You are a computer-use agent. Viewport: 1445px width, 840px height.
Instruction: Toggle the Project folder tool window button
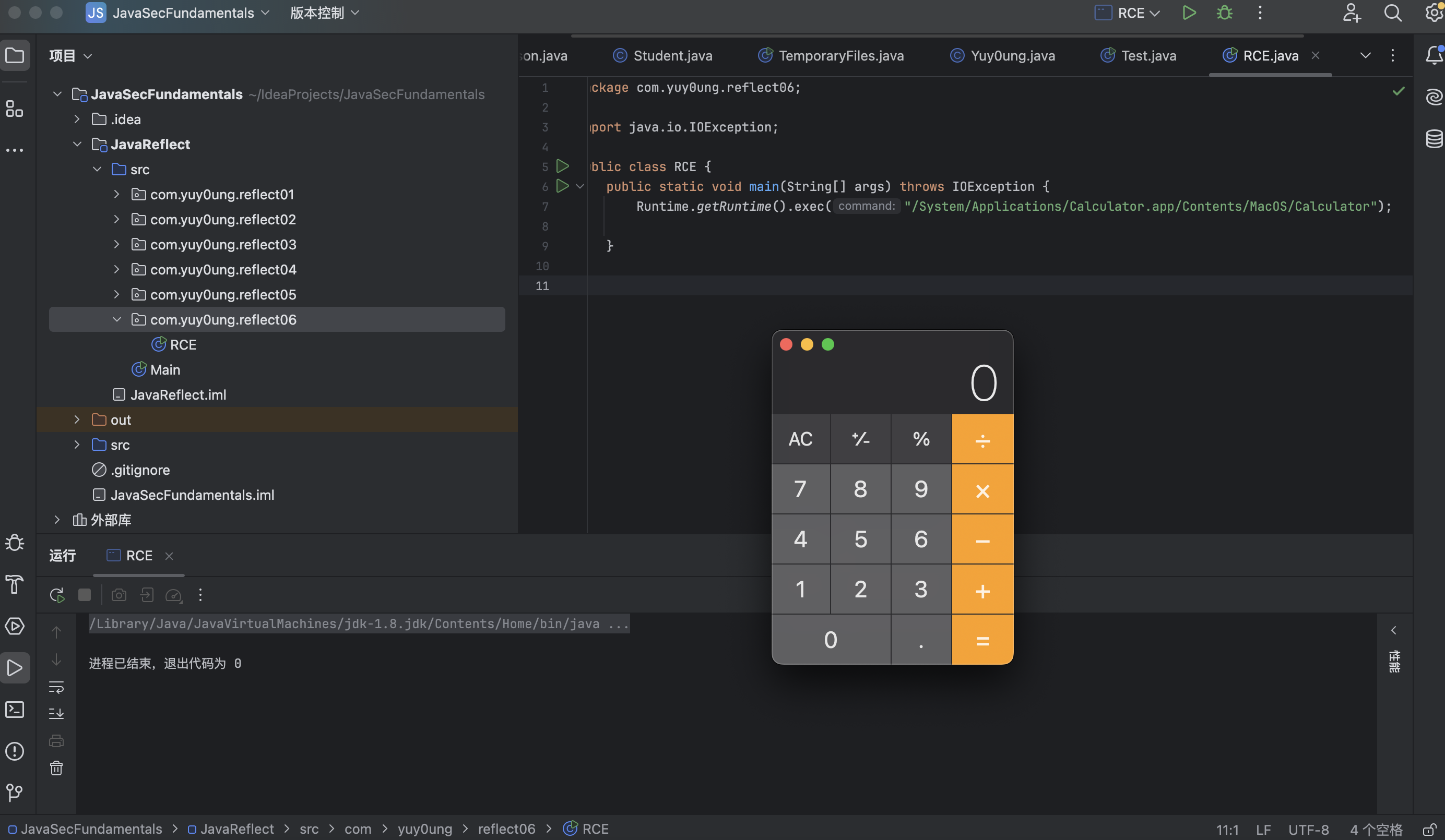[15, 56]
